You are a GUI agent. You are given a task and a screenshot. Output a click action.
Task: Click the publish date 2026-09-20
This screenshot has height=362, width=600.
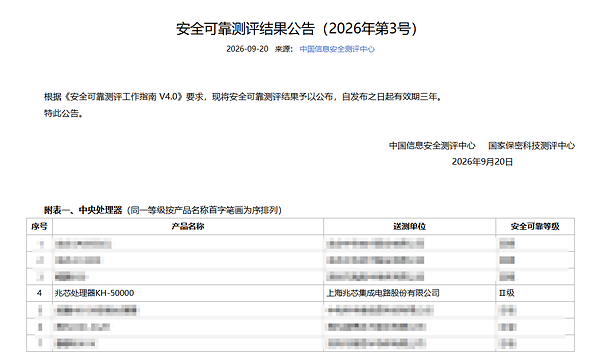click(x=247, y=49)
